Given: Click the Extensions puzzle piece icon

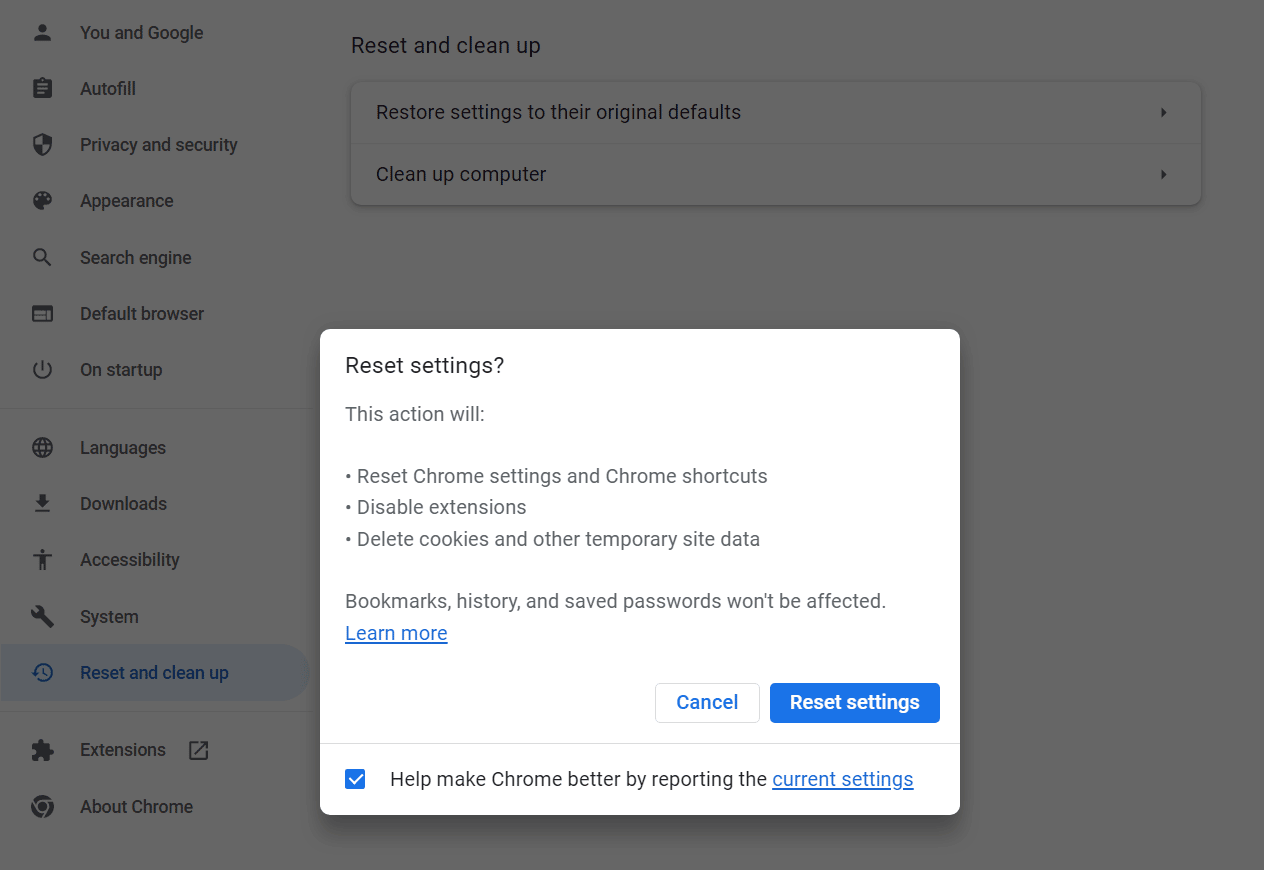Looking at the screenshot, I should click(x=42, y=749).
